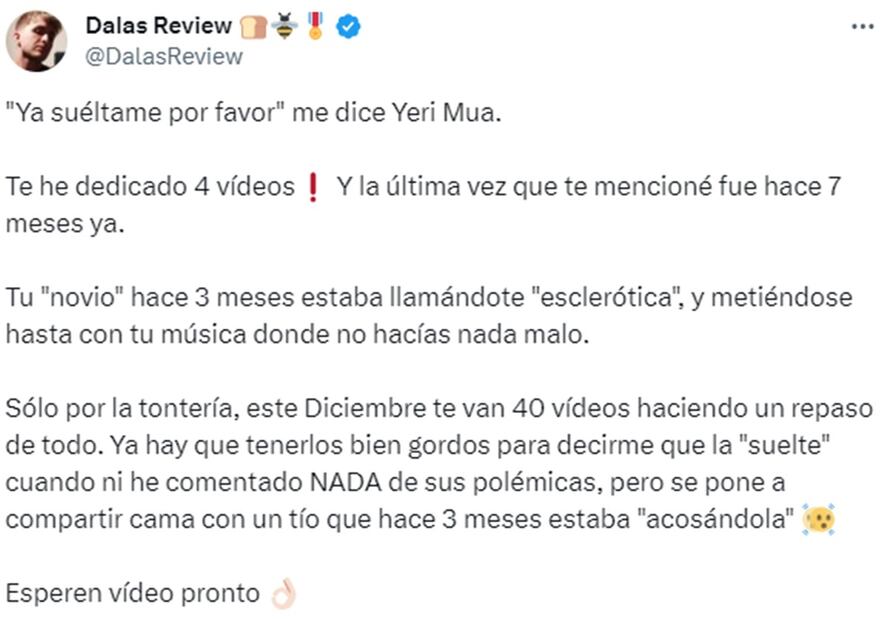Click the bread emoji beside the name
The height and width of the screenshot is (620, 889).
pos(253,26)
